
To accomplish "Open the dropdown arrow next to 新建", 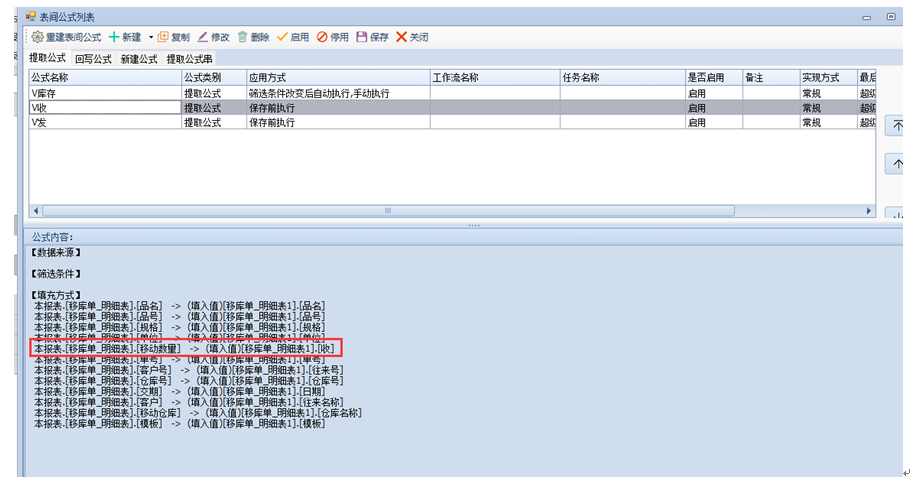I will (150, 37).
